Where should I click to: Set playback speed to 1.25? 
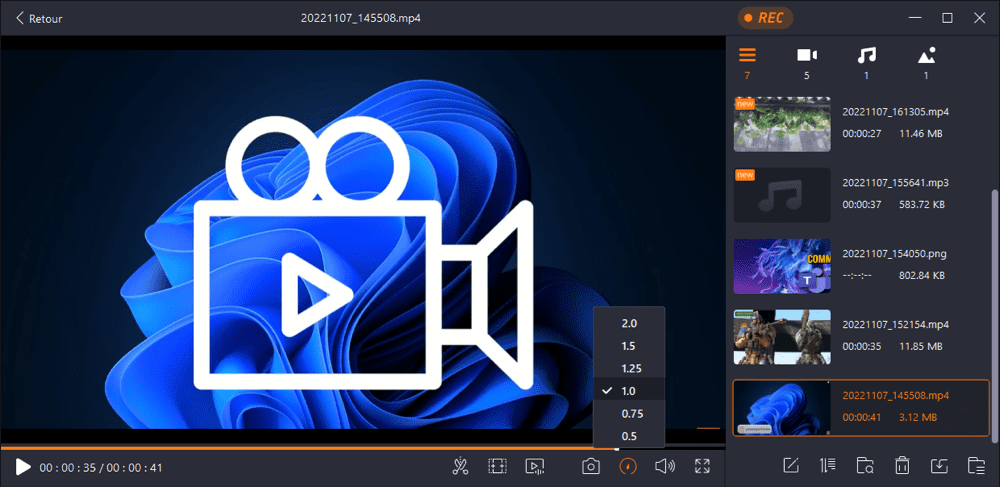(x=629, y=368)
